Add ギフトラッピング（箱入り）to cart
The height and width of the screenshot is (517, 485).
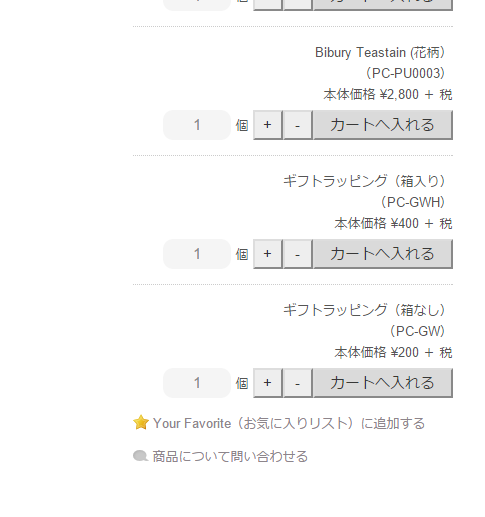pos(383,254)
